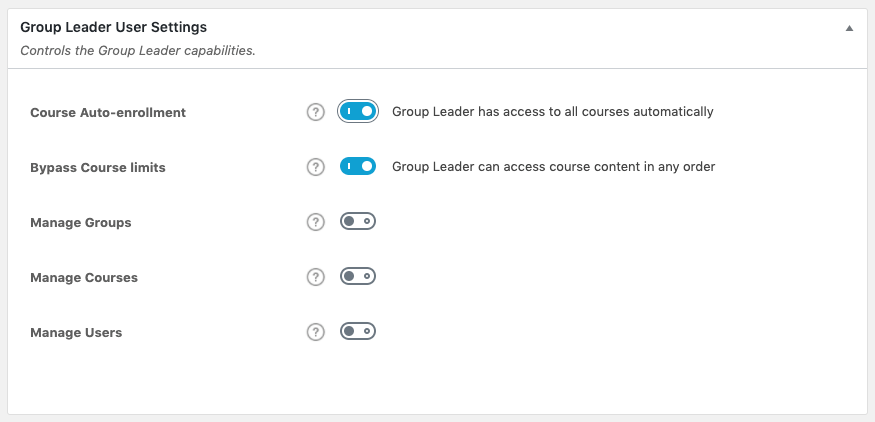Collapse the Group Leader User Settings panel

[x=849, y=29]
